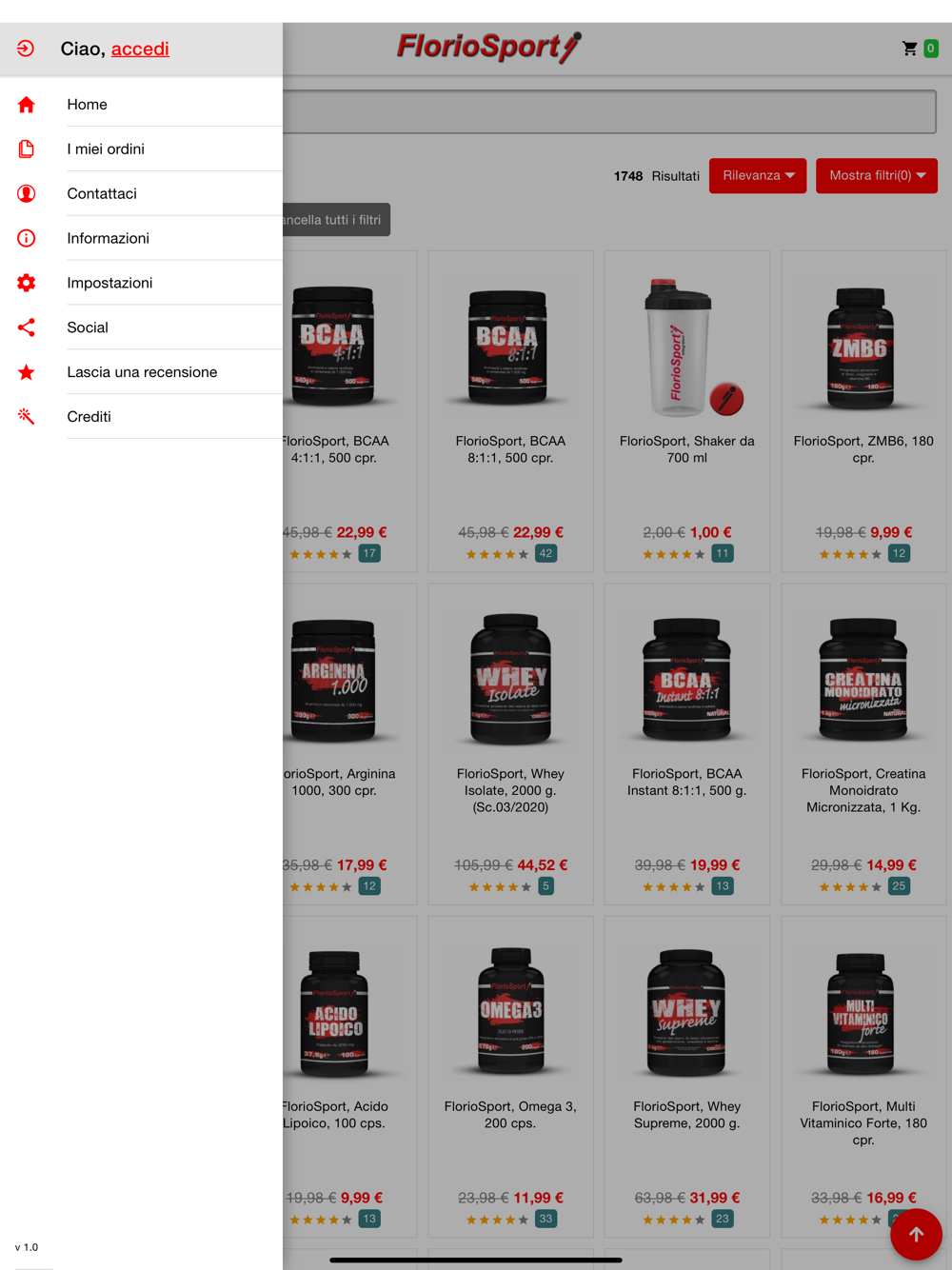Click the Social share icon
Screen dimensions: 952x1270
coord(27,327)
